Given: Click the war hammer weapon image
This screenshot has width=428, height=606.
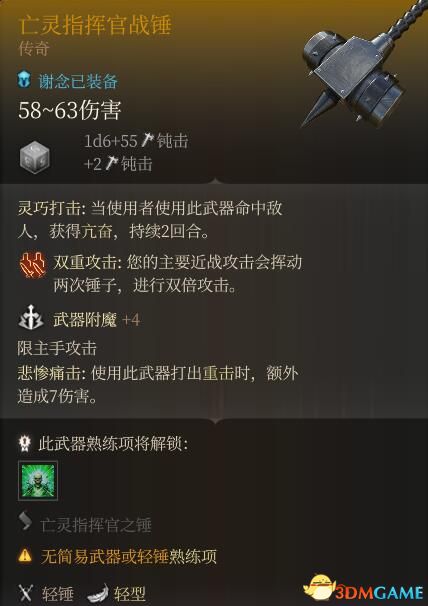Looking at the screenshot, I should coord(361,68).
